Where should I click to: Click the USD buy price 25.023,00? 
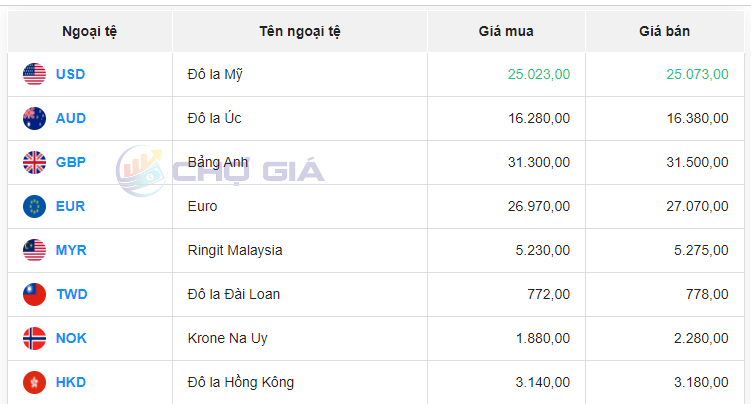click(x=539, y=74)
